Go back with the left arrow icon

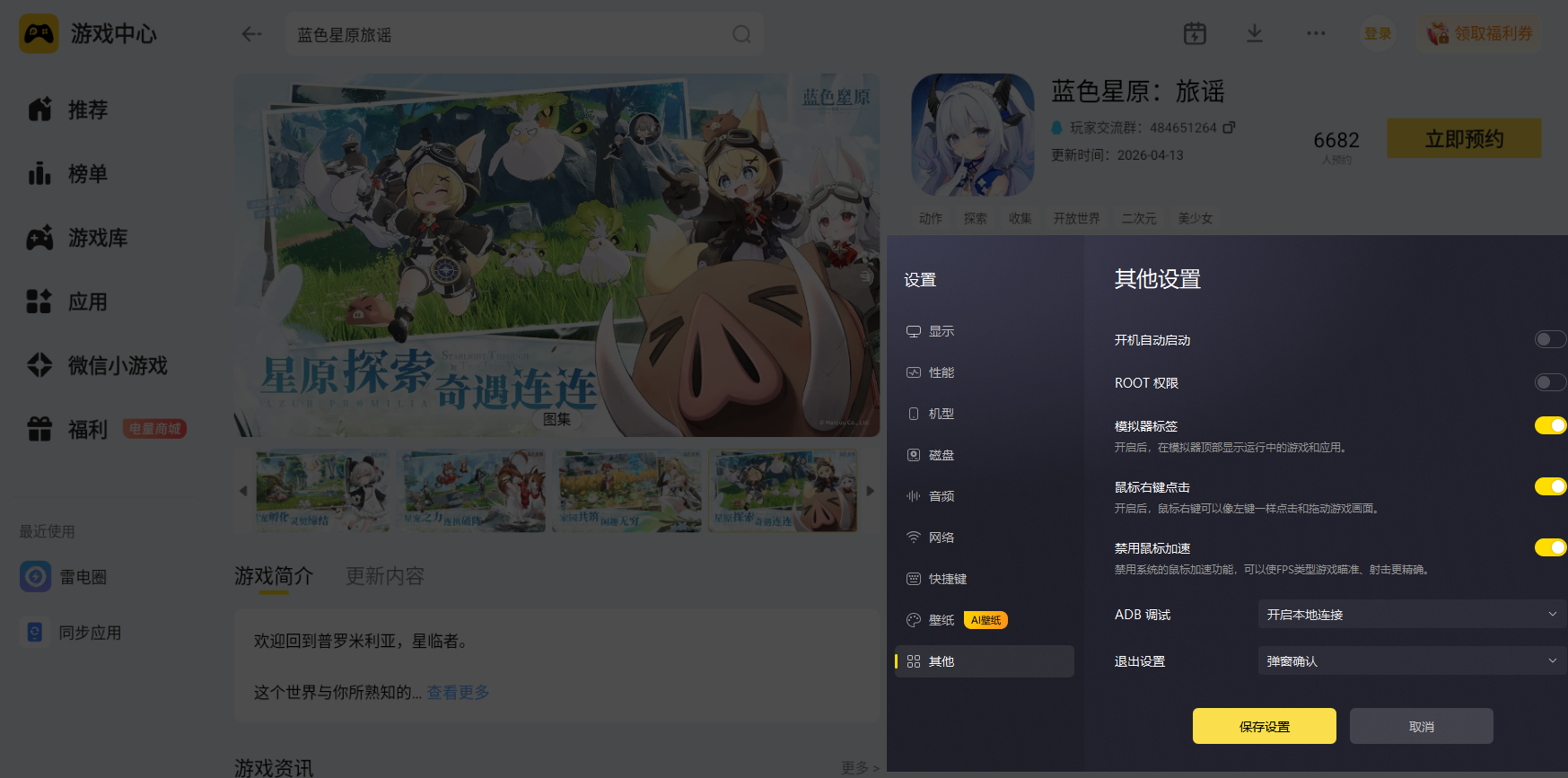click(x=251, y=34)
